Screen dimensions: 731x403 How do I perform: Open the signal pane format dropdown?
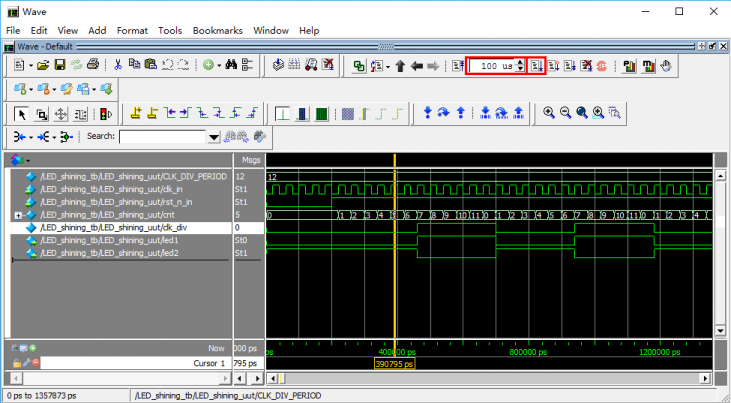[x=28, y=160]
